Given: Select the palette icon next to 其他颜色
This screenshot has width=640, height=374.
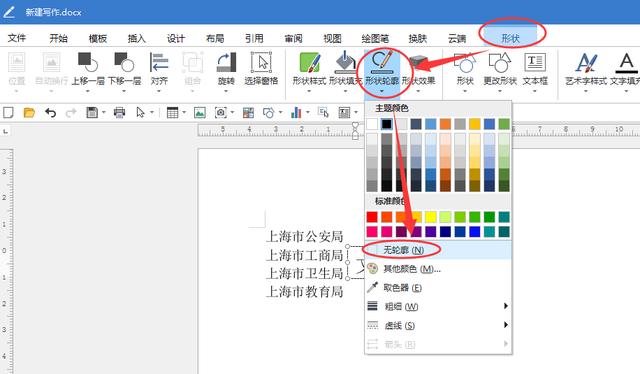Looking at the screenshot, I should click(x=372, y=269).
